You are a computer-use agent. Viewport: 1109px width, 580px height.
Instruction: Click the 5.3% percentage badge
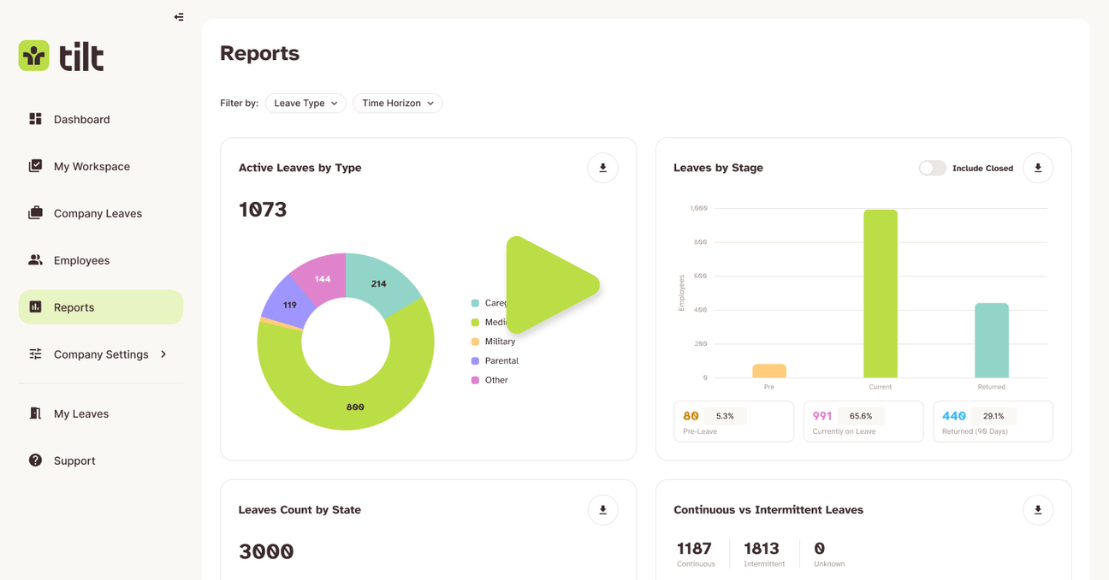724,416
